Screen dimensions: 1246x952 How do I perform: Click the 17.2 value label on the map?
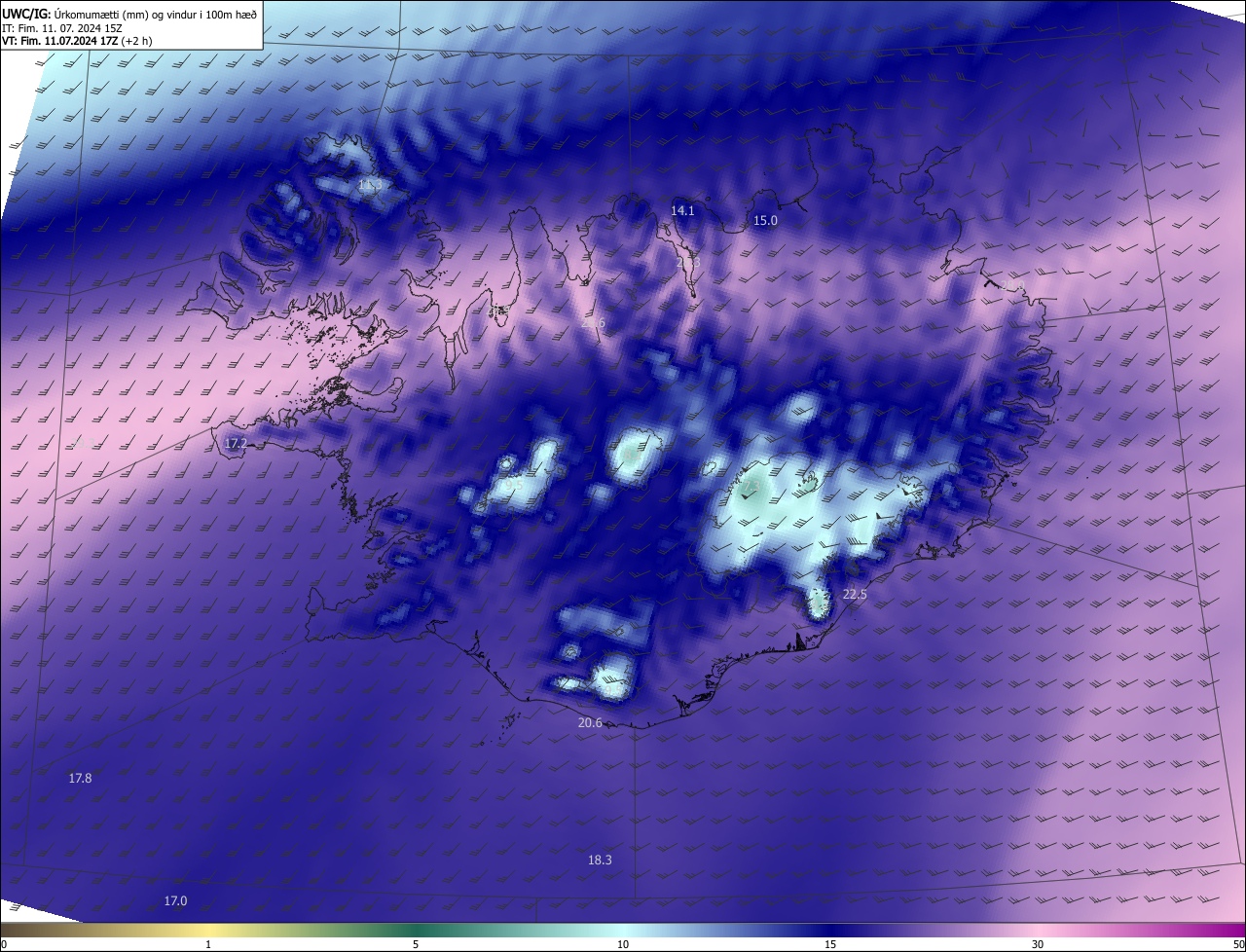click(236, 443)
